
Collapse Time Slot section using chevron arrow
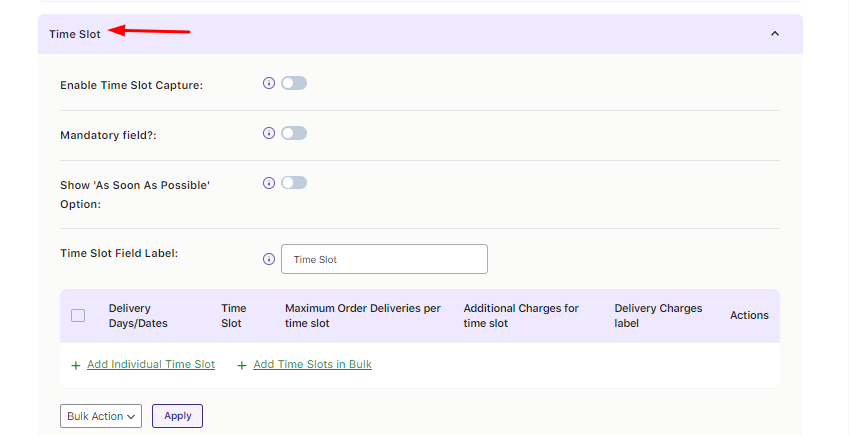coord(774,34)
